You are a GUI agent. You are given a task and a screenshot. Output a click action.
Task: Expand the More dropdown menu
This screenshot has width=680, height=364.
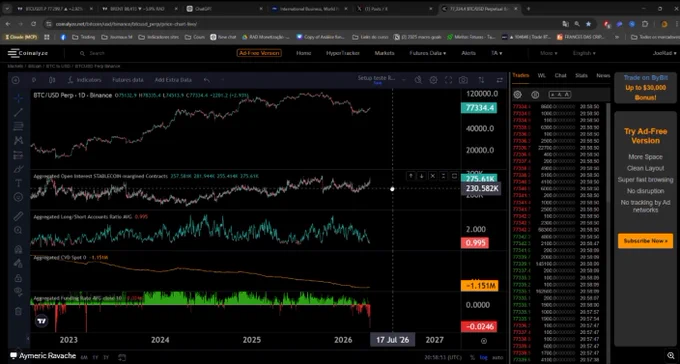549,53
